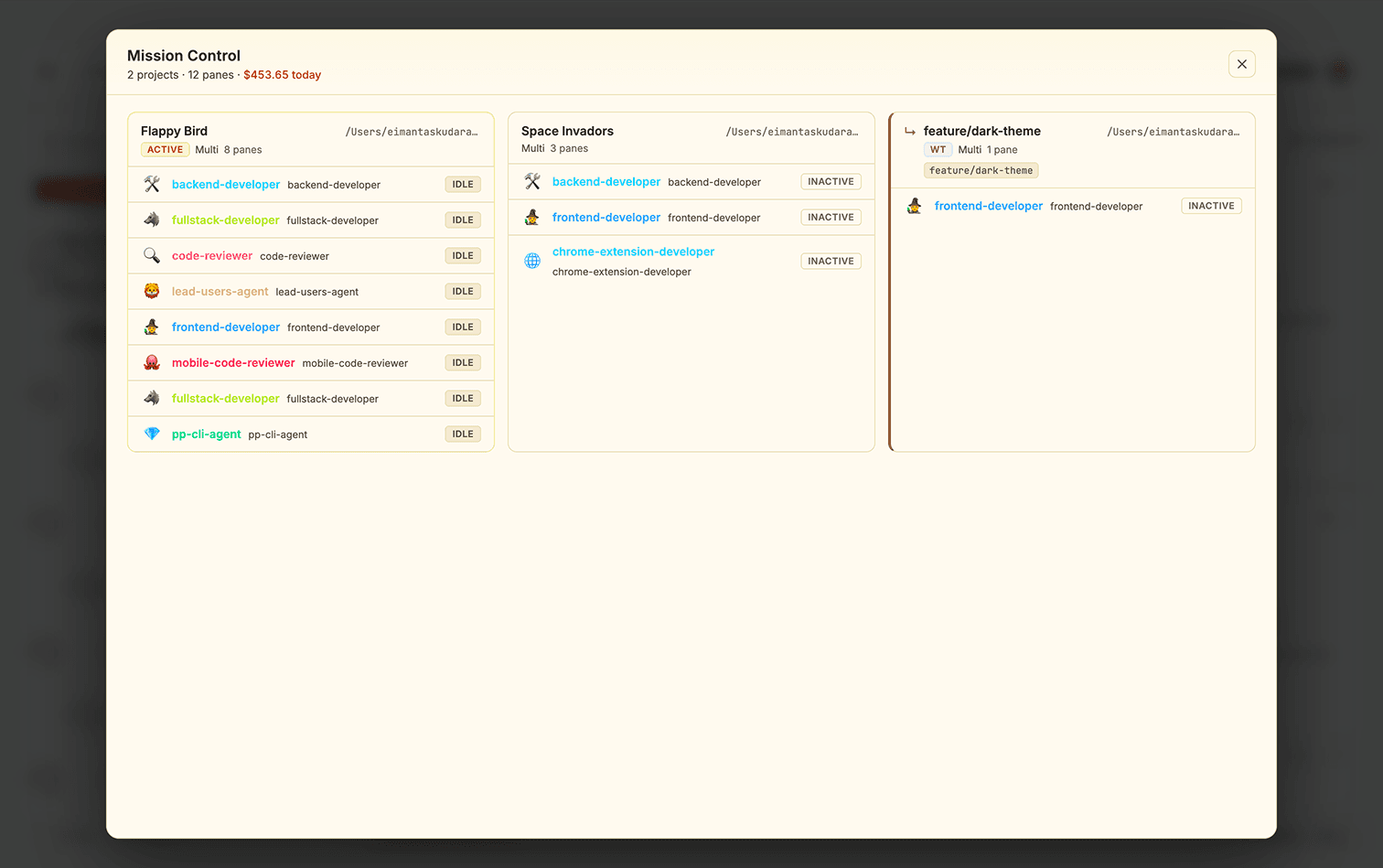The image size is (1383, 868).
Task: Click the worktree arrow icon beside feature/dark-theme title
Action: tap(910, 131)
